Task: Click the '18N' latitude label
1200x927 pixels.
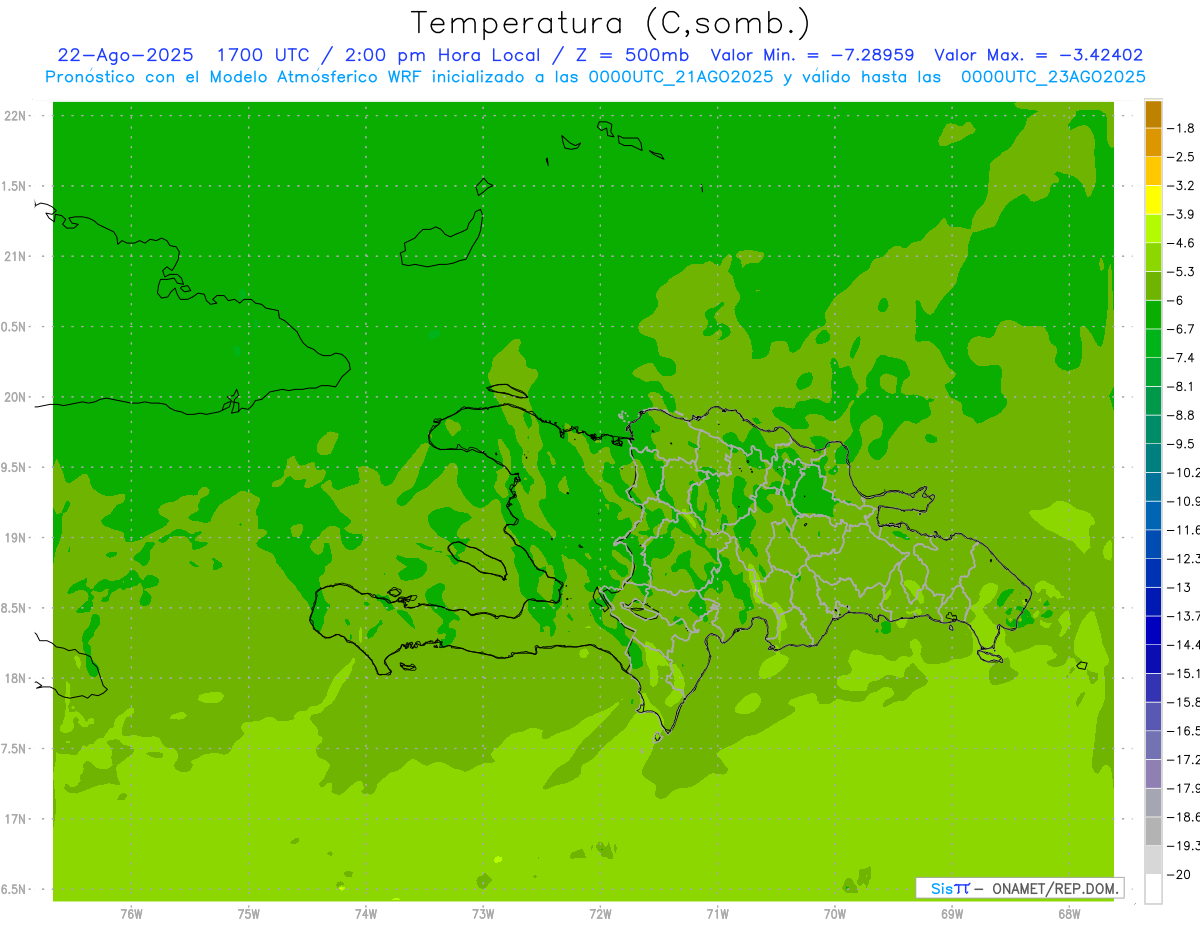Action: tap(16, 678)
